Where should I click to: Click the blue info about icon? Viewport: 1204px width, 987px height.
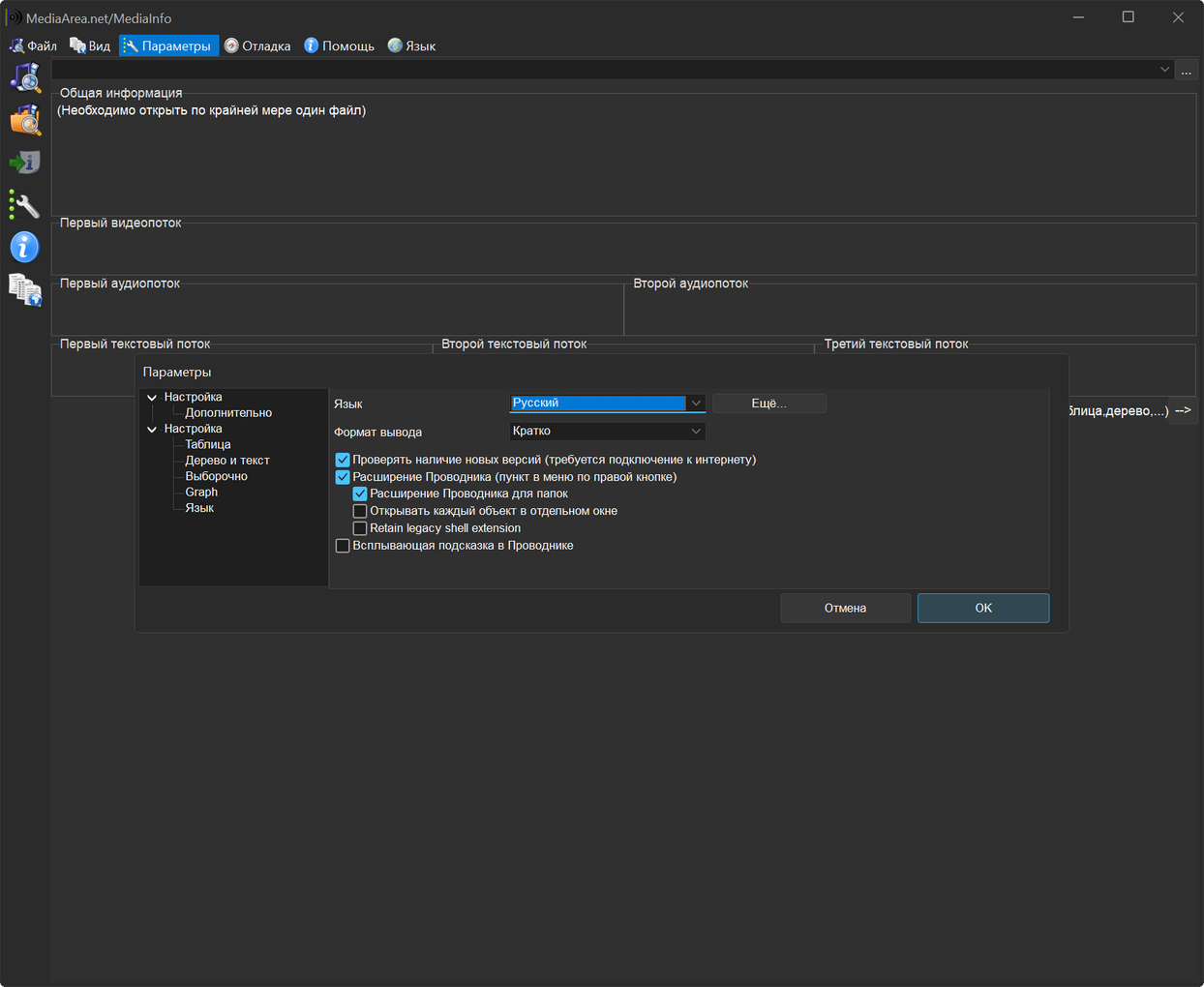point(25,247)
